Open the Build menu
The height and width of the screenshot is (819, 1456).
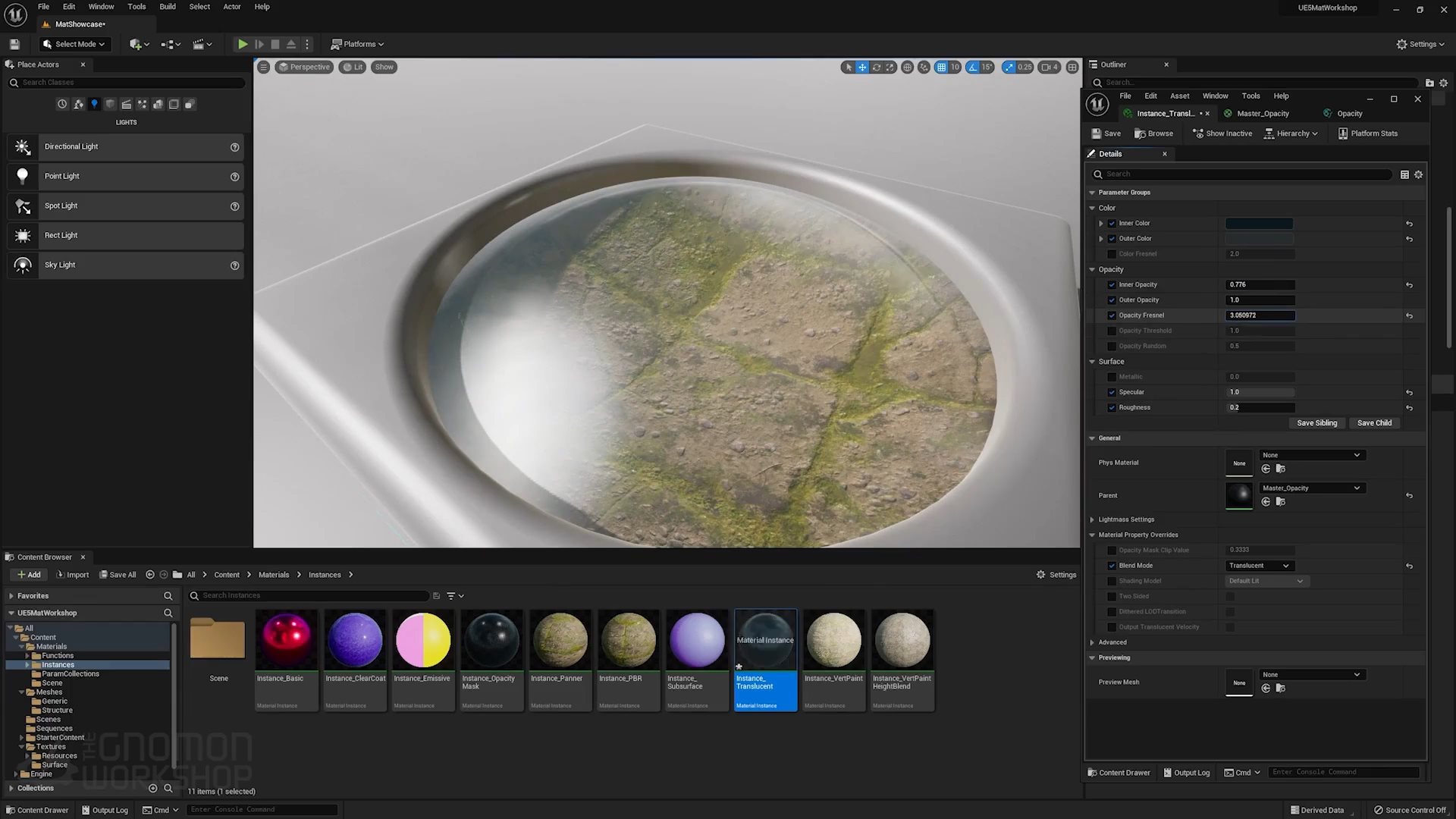coord(167,7)
